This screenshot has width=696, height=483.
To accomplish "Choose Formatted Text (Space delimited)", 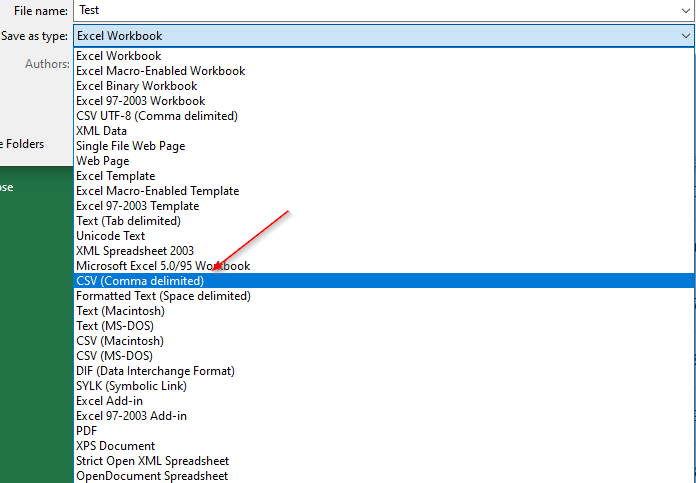I will click(x=384, y=296).
